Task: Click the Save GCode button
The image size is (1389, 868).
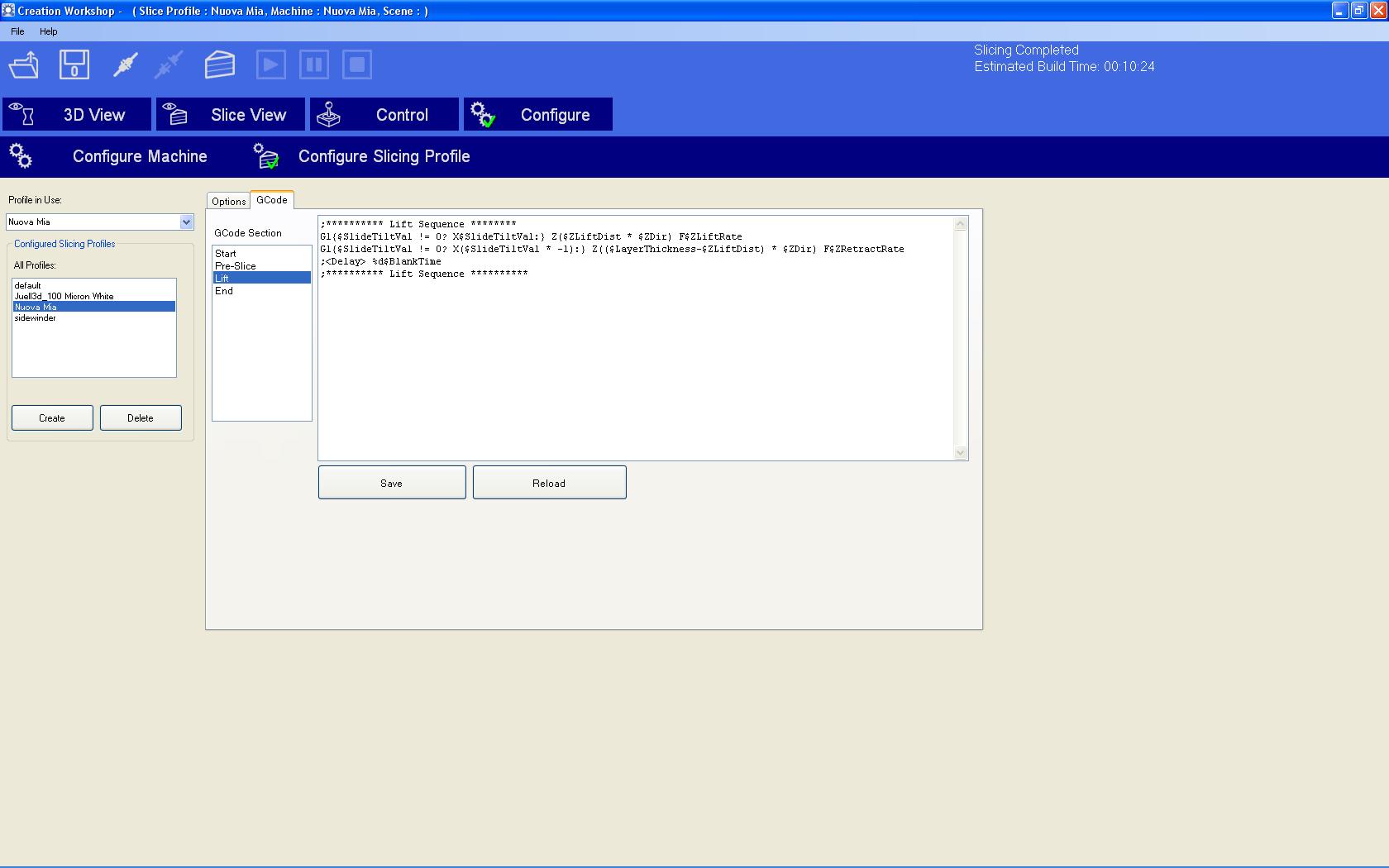Action: pos(392,483)
